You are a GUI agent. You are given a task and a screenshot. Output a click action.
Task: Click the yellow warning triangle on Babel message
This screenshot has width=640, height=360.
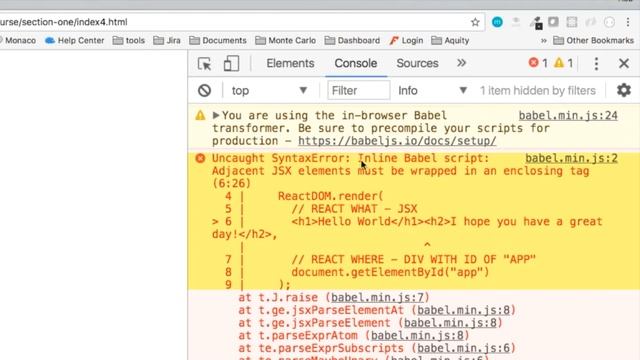coord(200,116)
